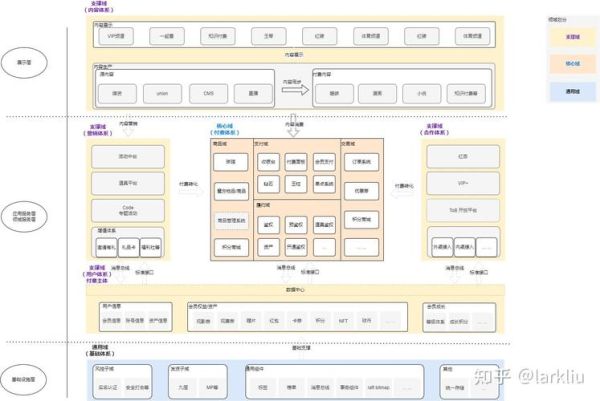Click the content sync arrow (内容同步)
Viewport: 600px width, 401px height.
coord(293,89)
